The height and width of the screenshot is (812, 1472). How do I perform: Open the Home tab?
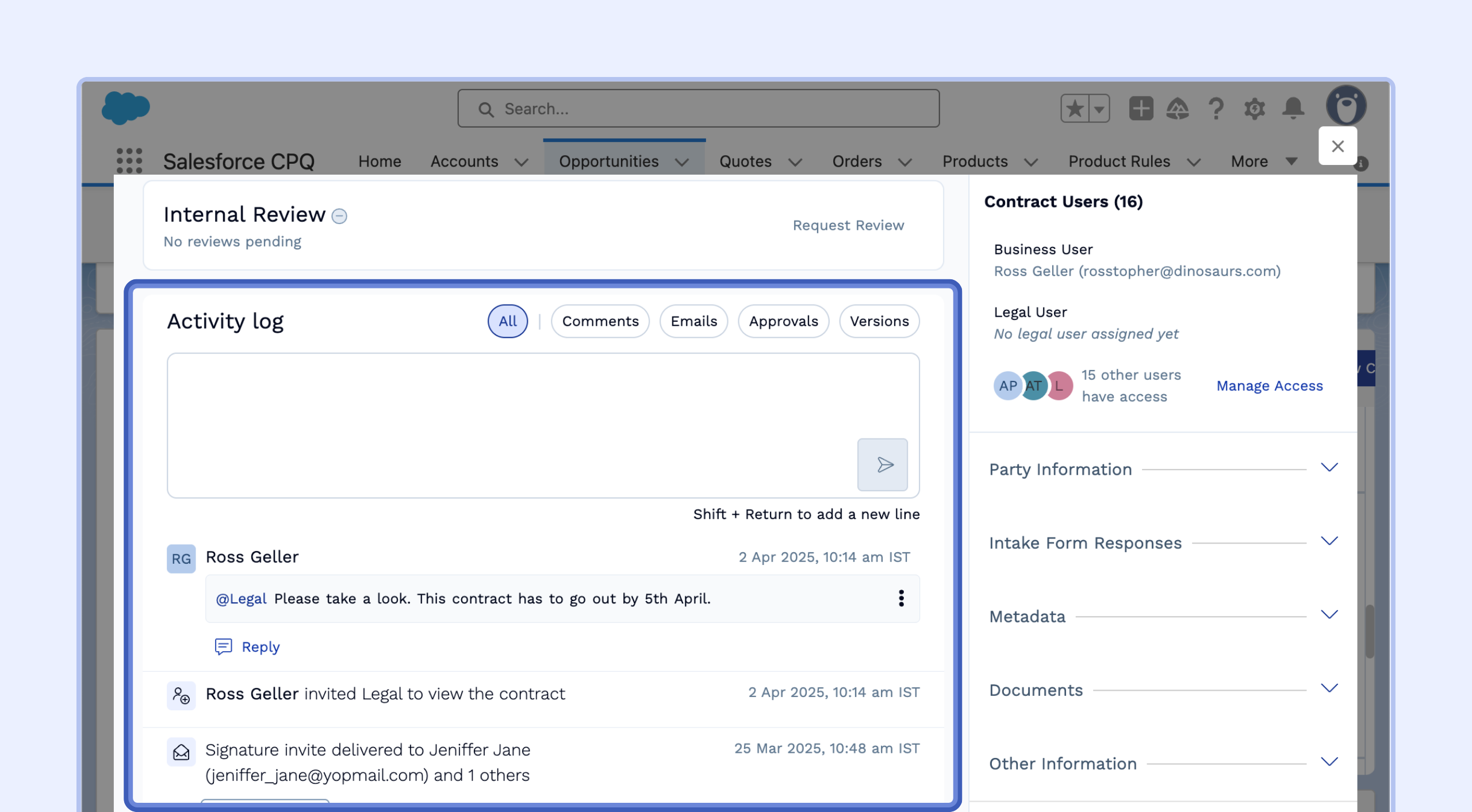379,161
